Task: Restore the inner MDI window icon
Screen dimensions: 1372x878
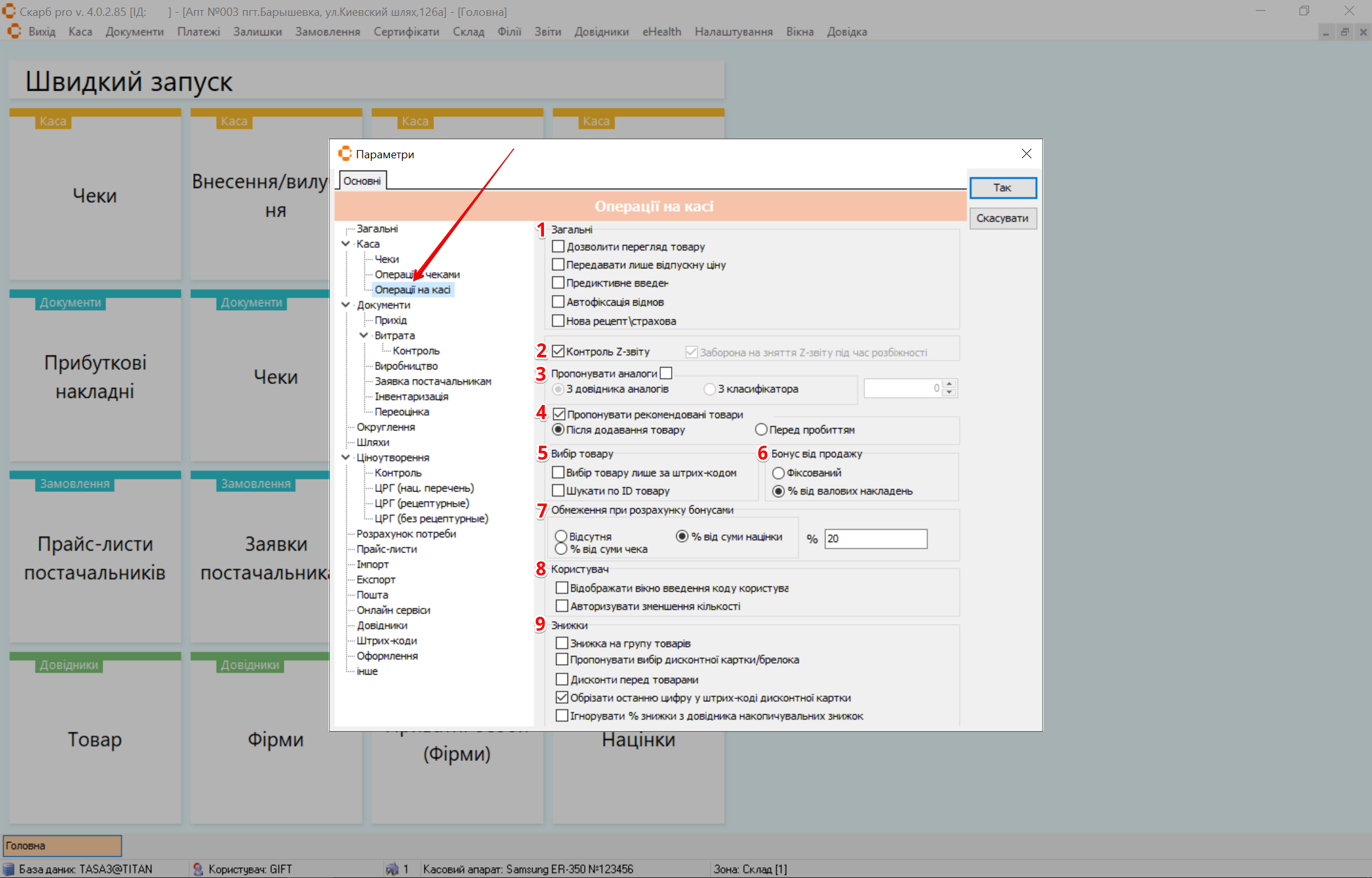Action: [1345, 32]
